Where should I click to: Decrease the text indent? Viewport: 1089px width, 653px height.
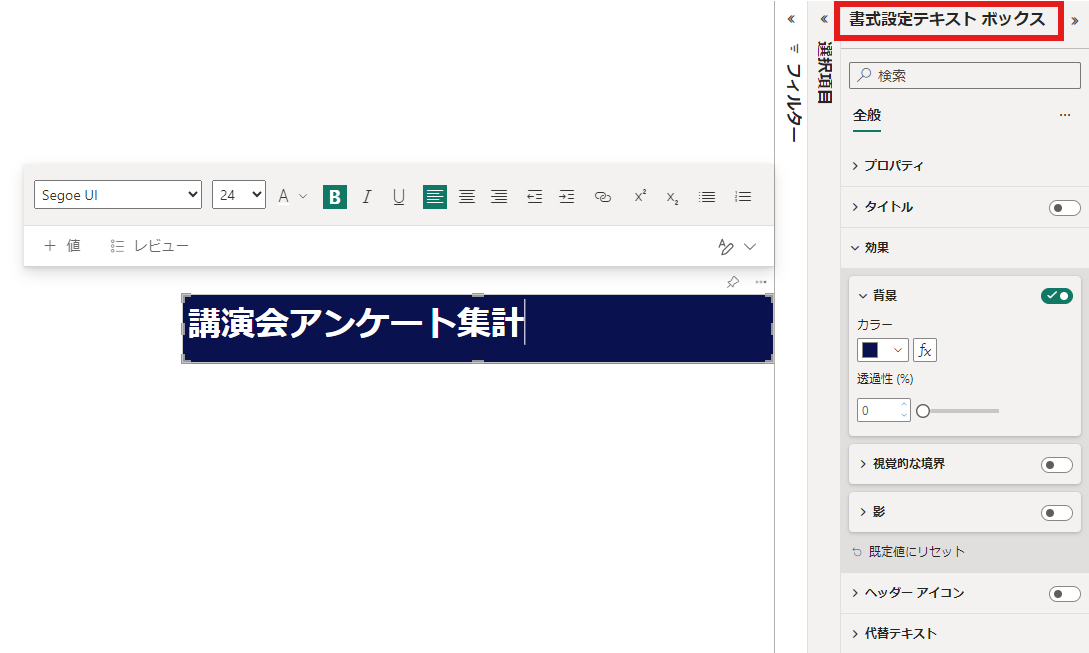point(534,197)
